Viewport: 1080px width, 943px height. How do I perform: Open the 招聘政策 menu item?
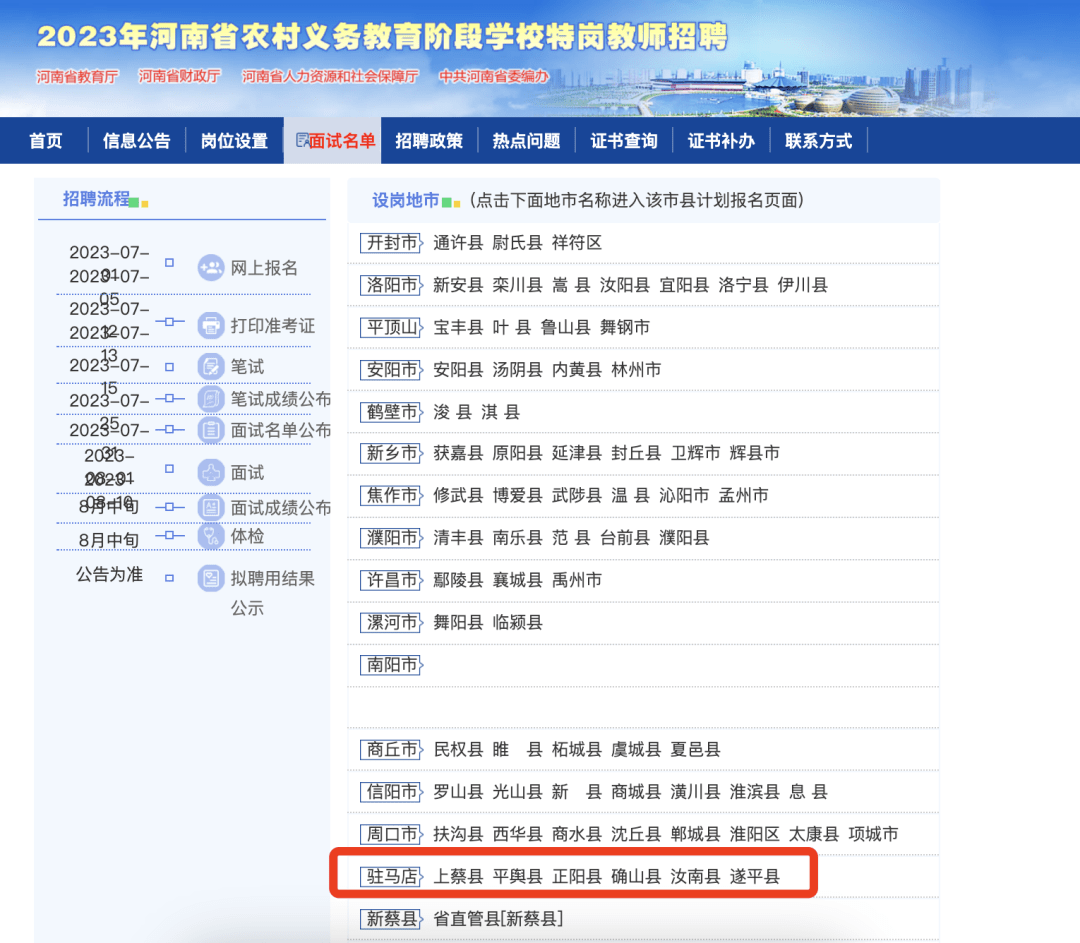[x=429, y=141]
